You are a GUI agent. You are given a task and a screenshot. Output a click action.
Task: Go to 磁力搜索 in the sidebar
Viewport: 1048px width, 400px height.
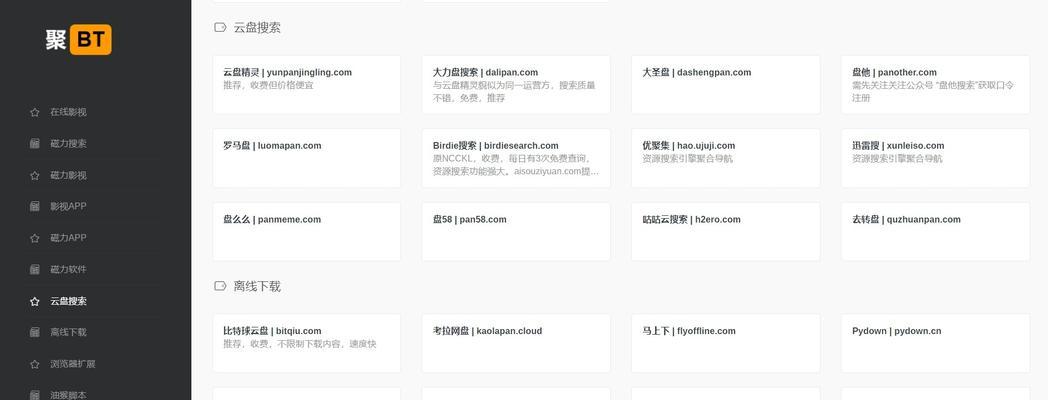68,144
